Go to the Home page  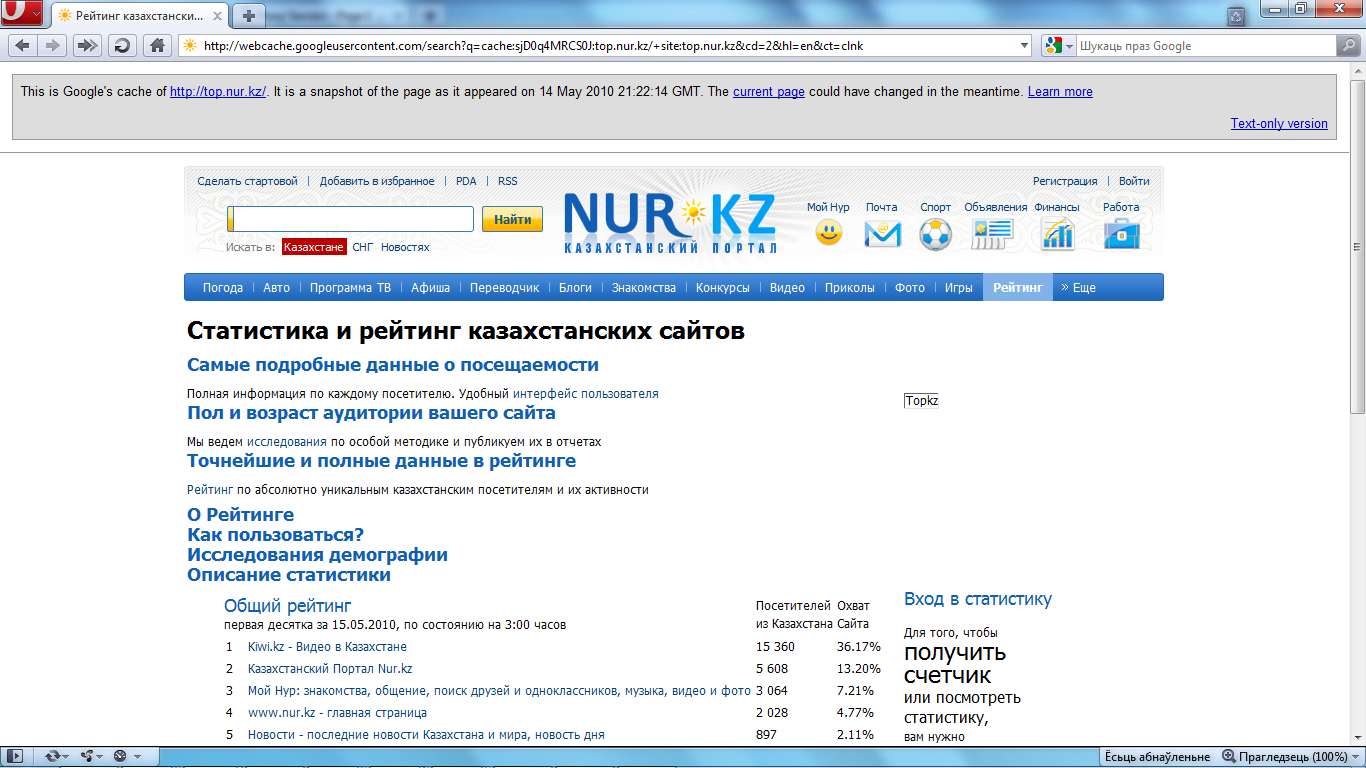point(156,45)
